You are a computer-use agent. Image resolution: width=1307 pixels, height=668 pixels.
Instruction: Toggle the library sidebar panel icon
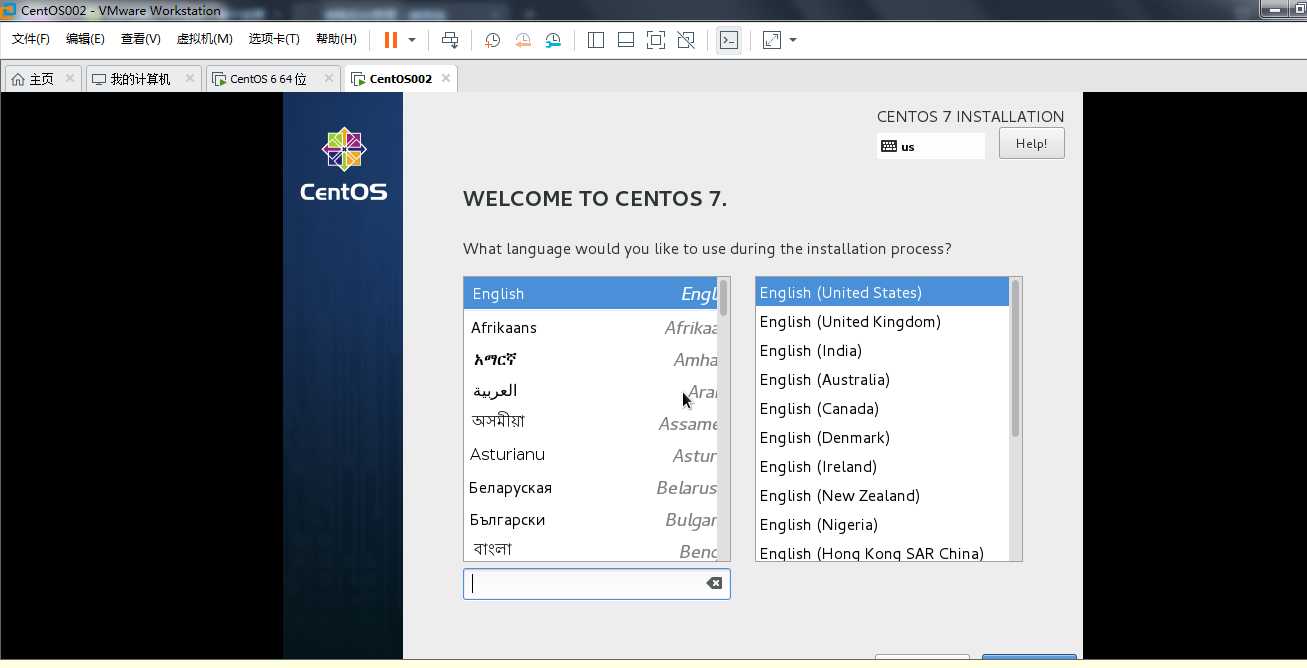(596, 40)
